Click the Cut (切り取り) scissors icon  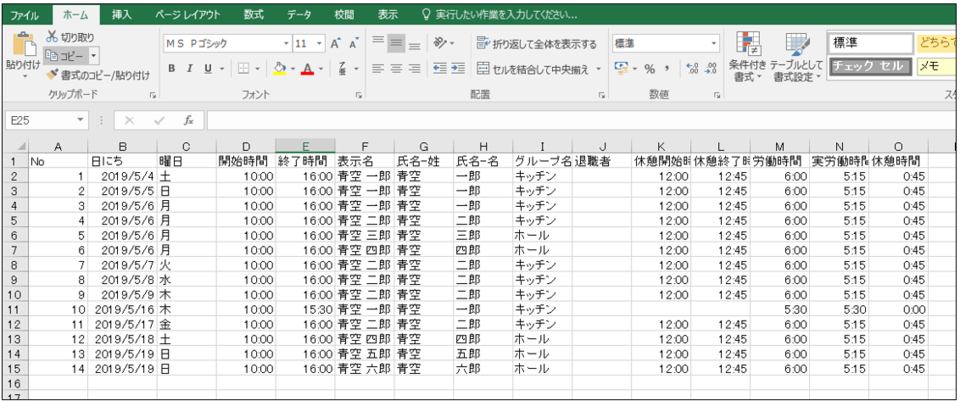click(52, 37)
